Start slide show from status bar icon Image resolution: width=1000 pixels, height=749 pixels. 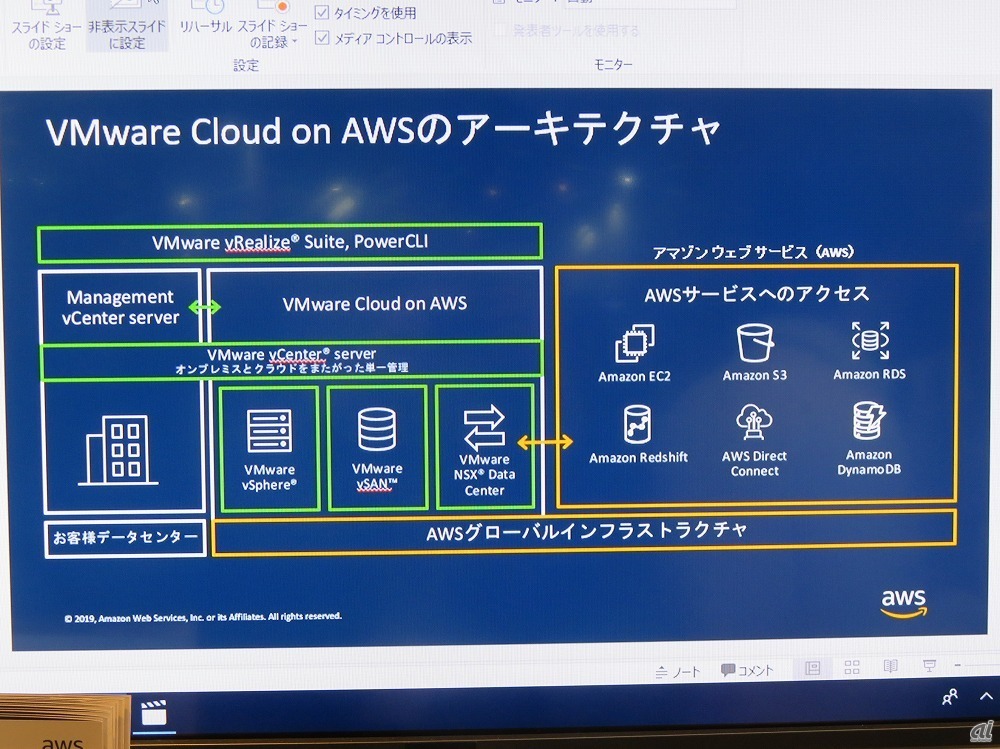tap(929, 666)
